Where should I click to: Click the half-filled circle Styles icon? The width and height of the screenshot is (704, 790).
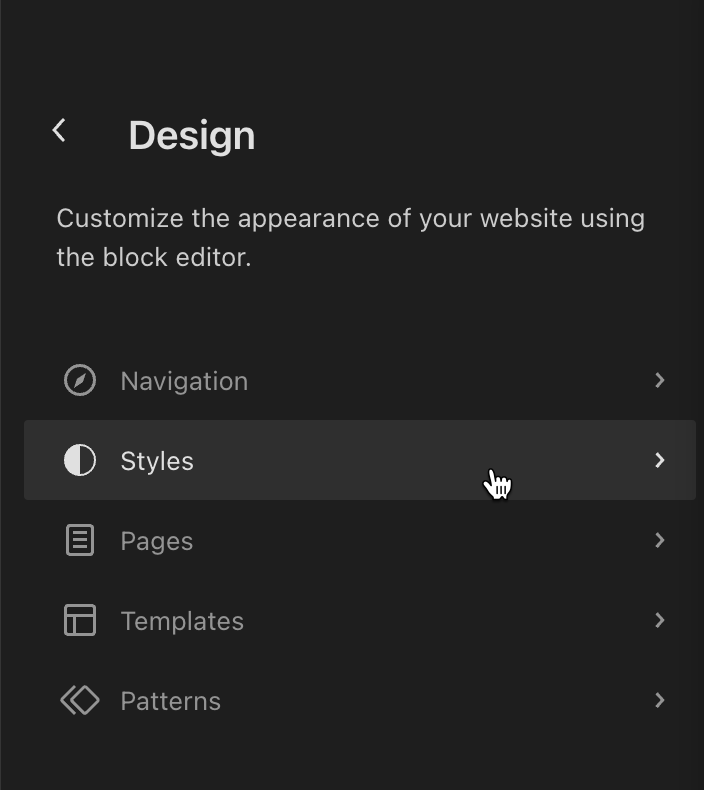coord(80,461)
